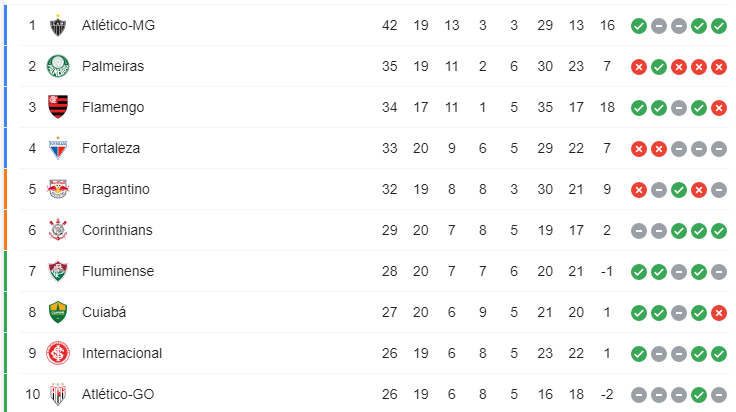Click Flamengo's red loss result icon
736x412 pixels.
click(719, 108)
